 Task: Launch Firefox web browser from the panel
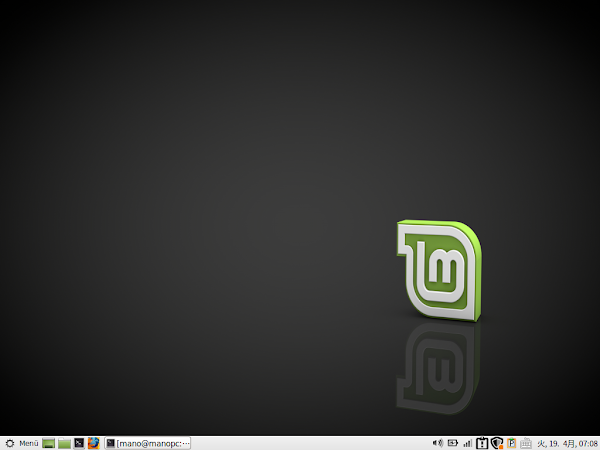pos(94,443)
